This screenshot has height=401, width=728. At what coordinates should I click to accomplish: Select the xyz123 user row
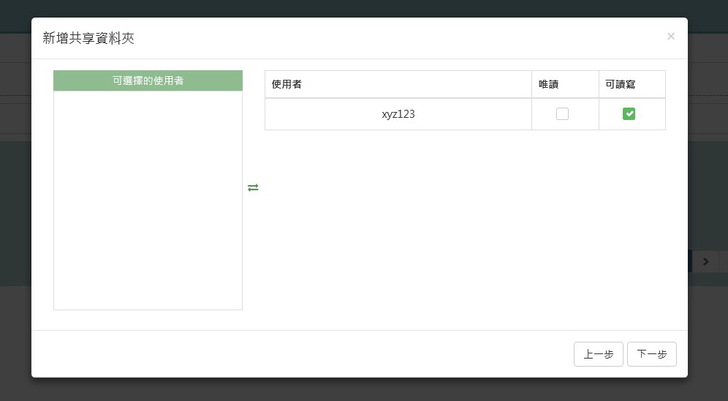398,114
